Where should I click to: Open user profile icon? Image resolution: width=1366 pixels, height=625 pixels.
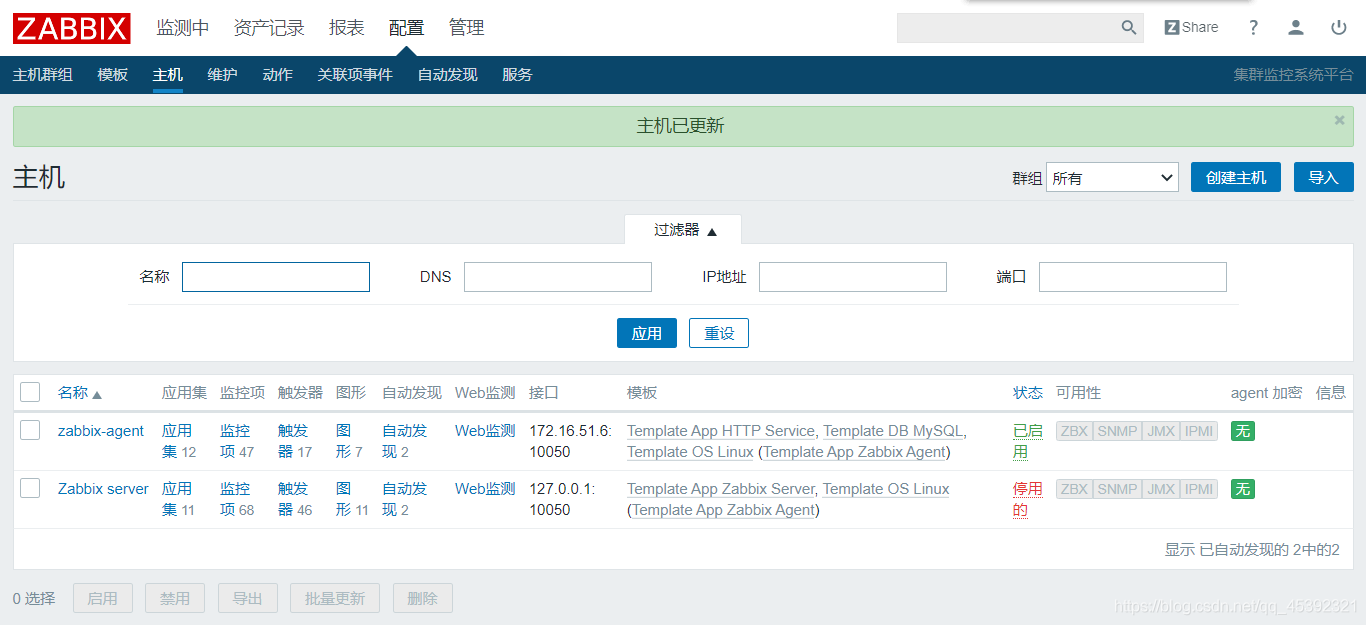tap(1296, 28)
